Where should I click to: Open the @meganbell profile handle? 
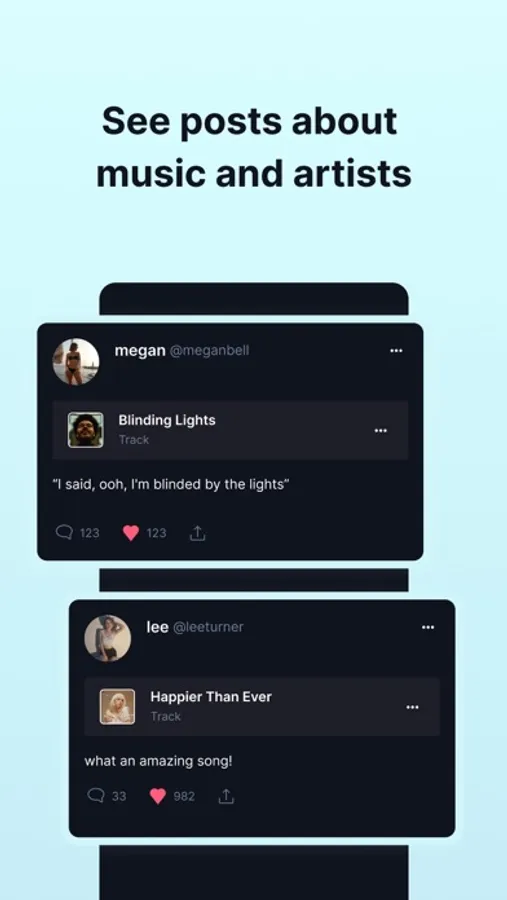pos(210,351)
